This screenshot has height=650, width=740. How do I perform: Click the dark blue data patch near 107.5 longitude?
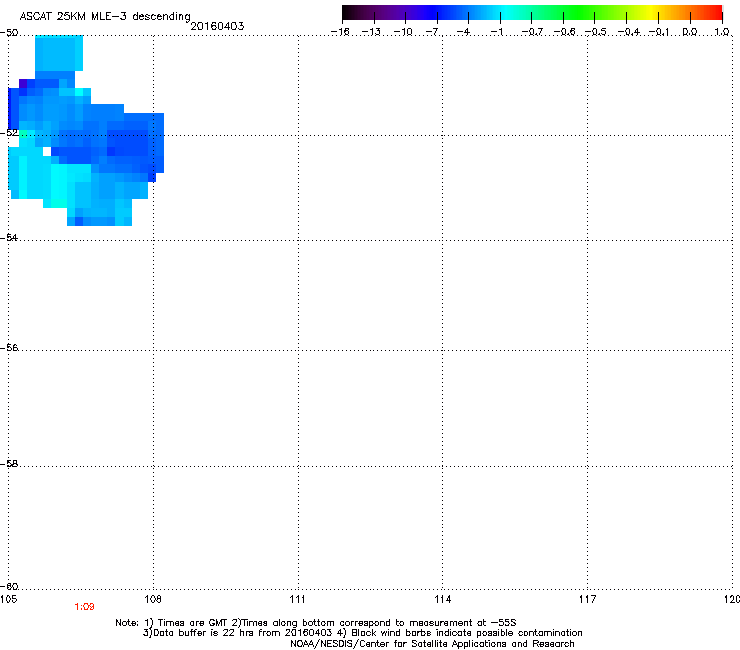coord(127,144)
